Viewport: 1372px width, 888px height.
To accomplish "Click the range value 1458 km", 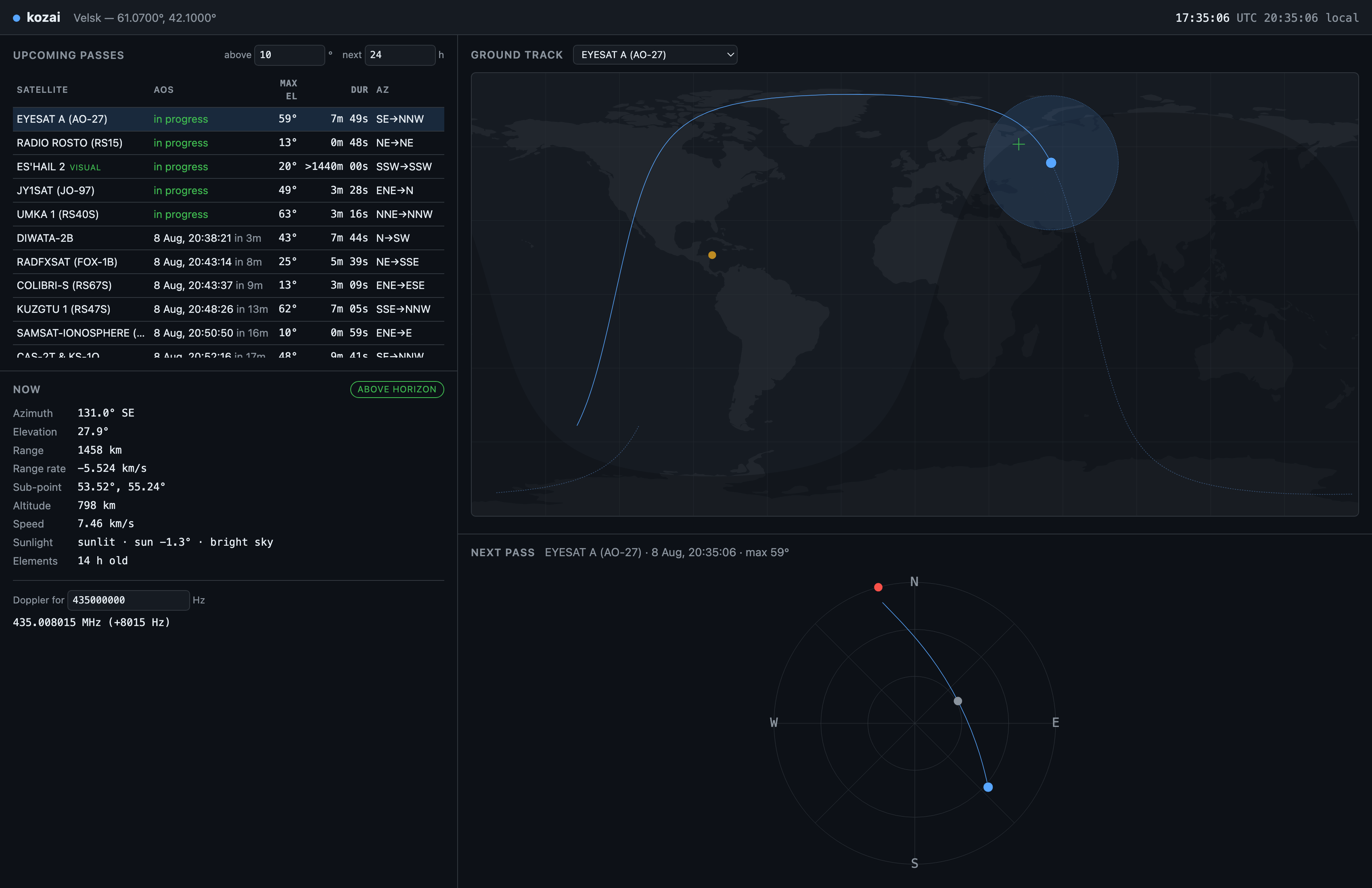I will pyautogui.click(x=100, y=450).
